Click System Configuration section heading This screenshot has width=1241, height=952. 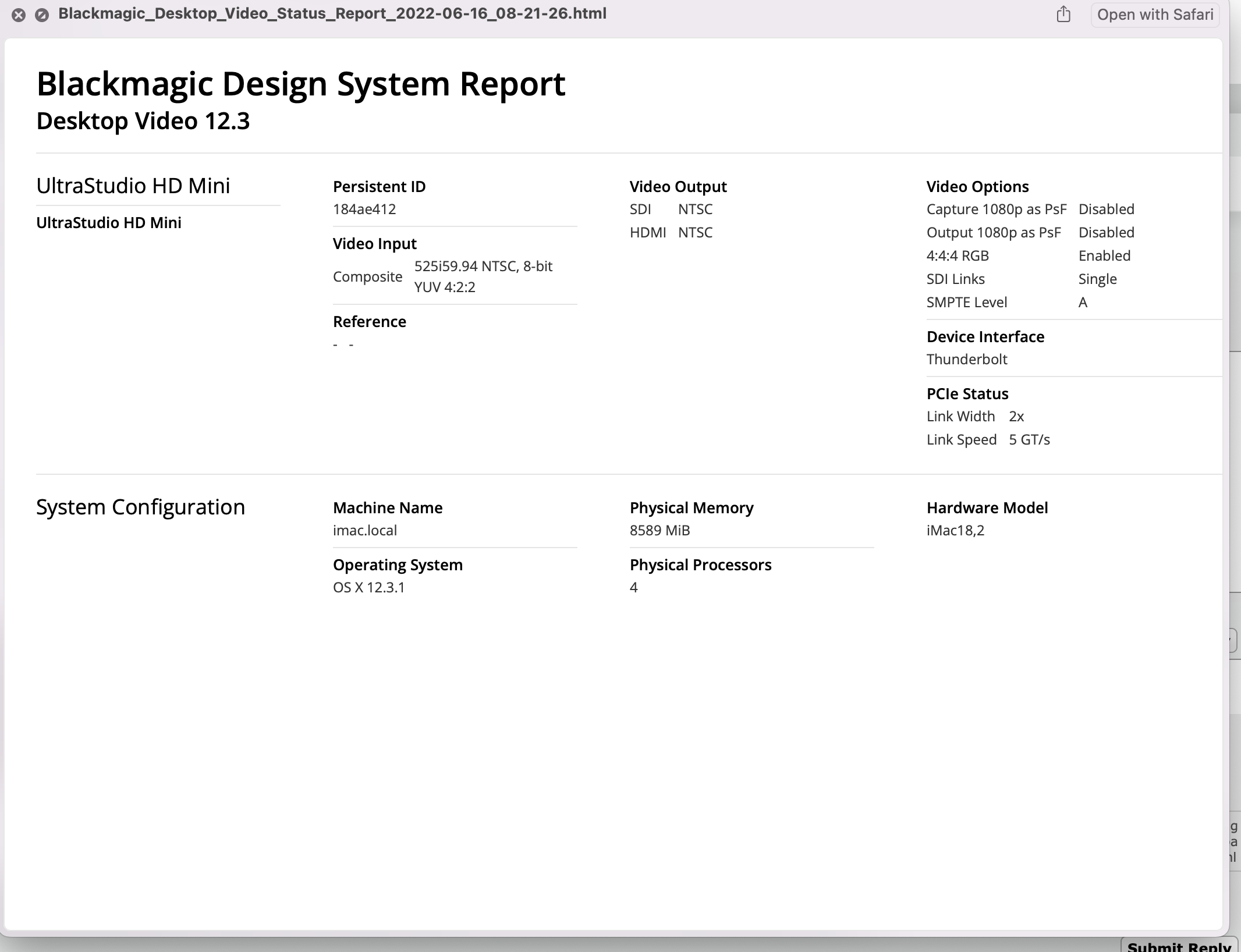141,507
